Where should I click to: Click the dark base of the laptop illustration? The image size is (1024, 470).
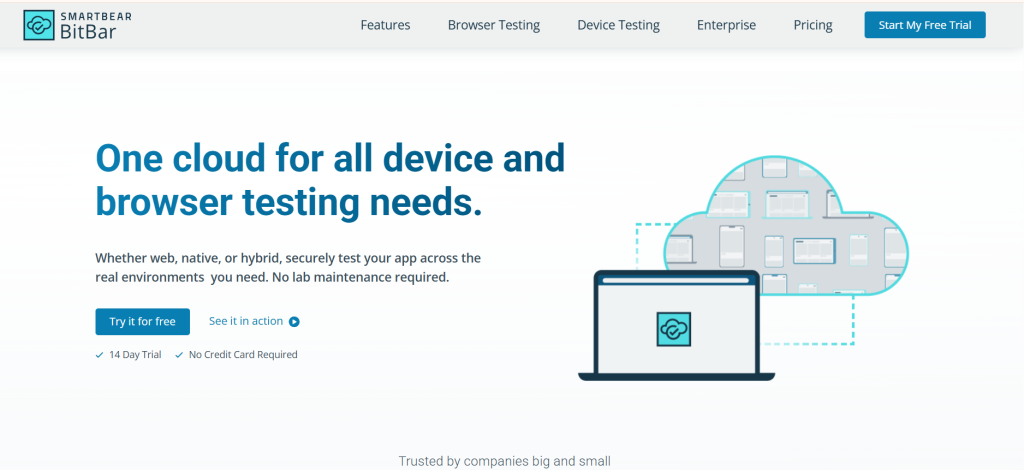click(676, 375)
